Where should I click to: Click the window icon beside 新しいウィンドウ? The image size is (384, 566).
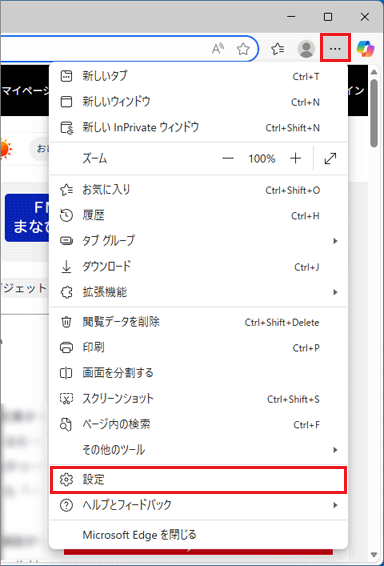(x=66, y=102)
